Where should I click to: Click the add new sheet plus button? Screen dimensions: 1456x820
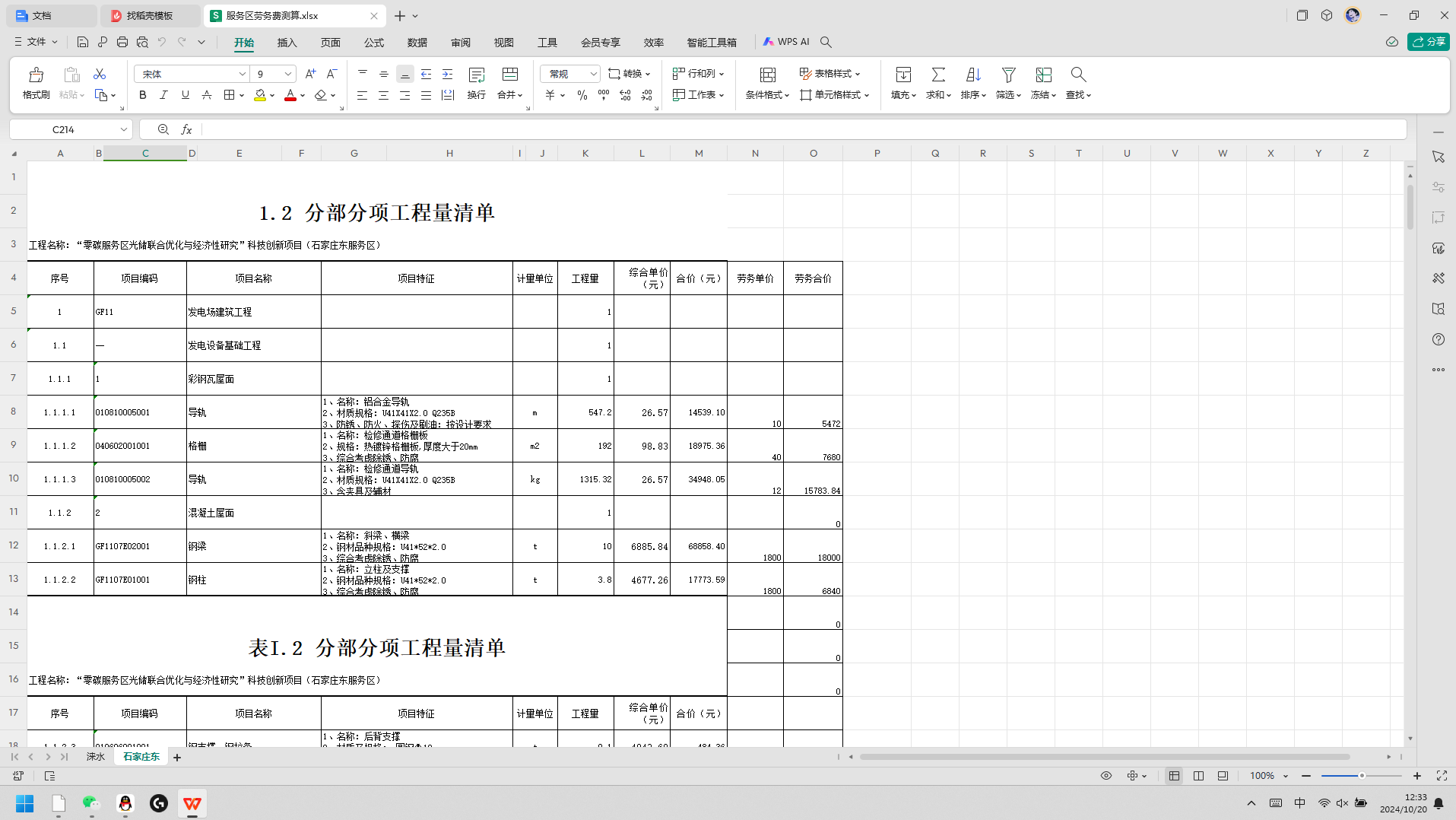tap(177, 758)
